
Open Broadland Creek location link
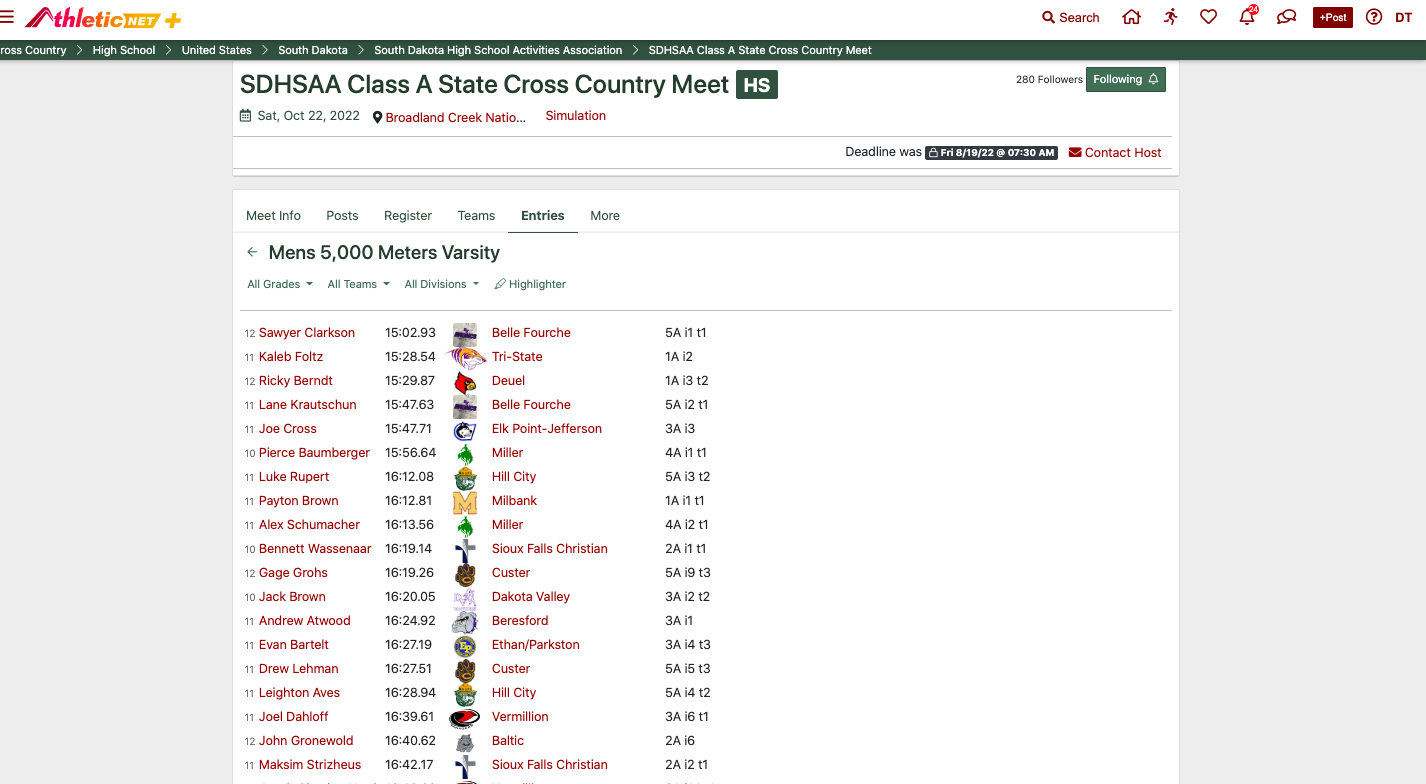449,117
